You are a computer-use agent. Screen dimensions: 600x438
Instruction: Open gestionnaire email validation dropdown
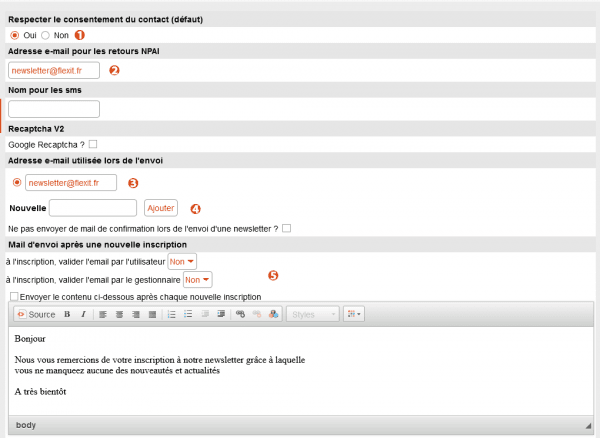[197, 280]
